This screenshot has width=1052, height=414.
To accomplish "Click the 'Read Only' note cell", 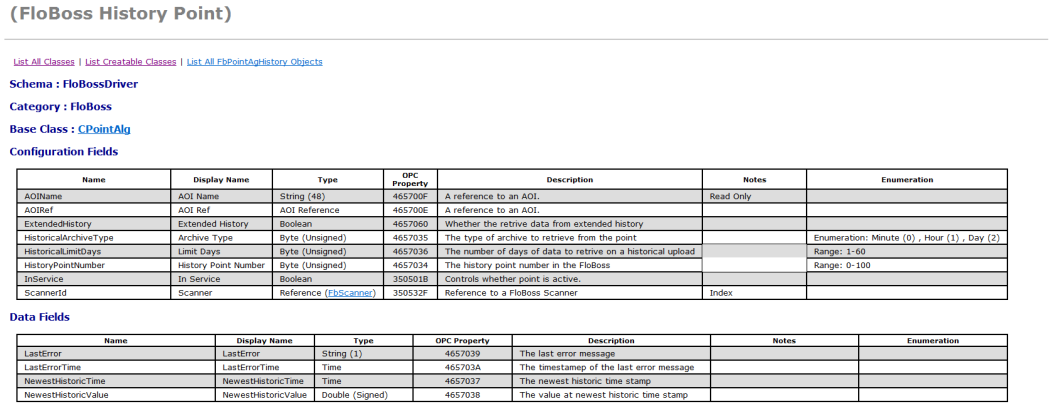I will (755, 197).
